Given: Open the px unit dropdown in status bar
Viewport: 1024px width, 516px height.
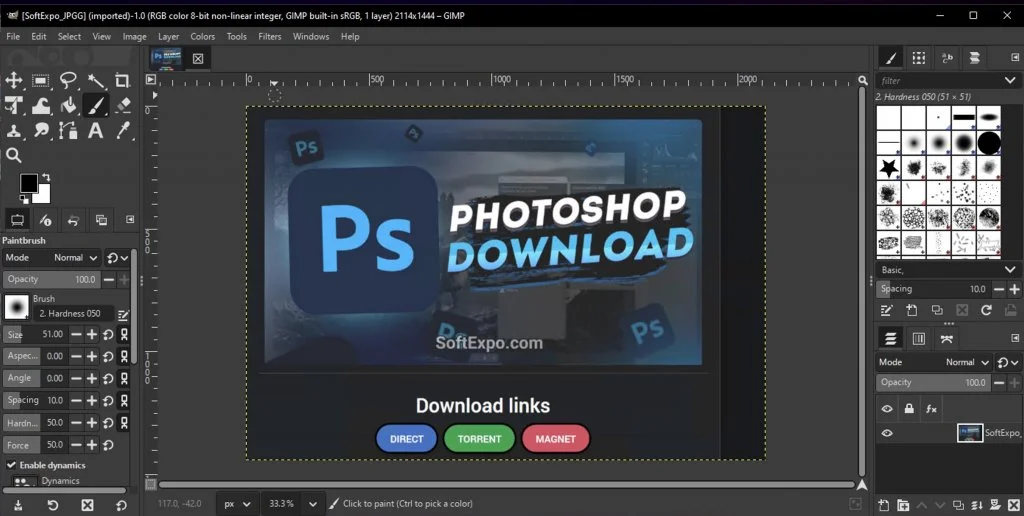Looking at the screenshot, I should (x=239, y=503).
